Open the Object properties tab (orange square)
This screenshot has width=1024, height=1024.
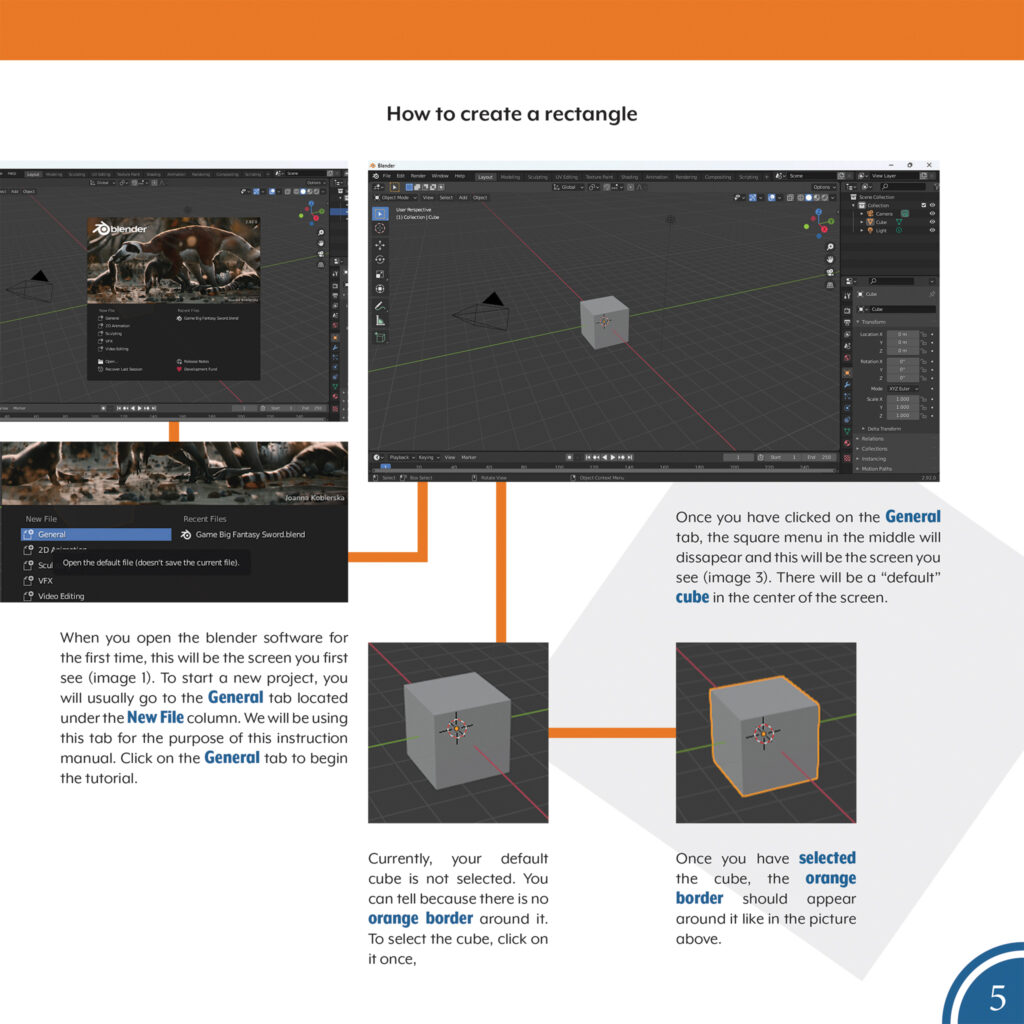click(x=847, y=373)
